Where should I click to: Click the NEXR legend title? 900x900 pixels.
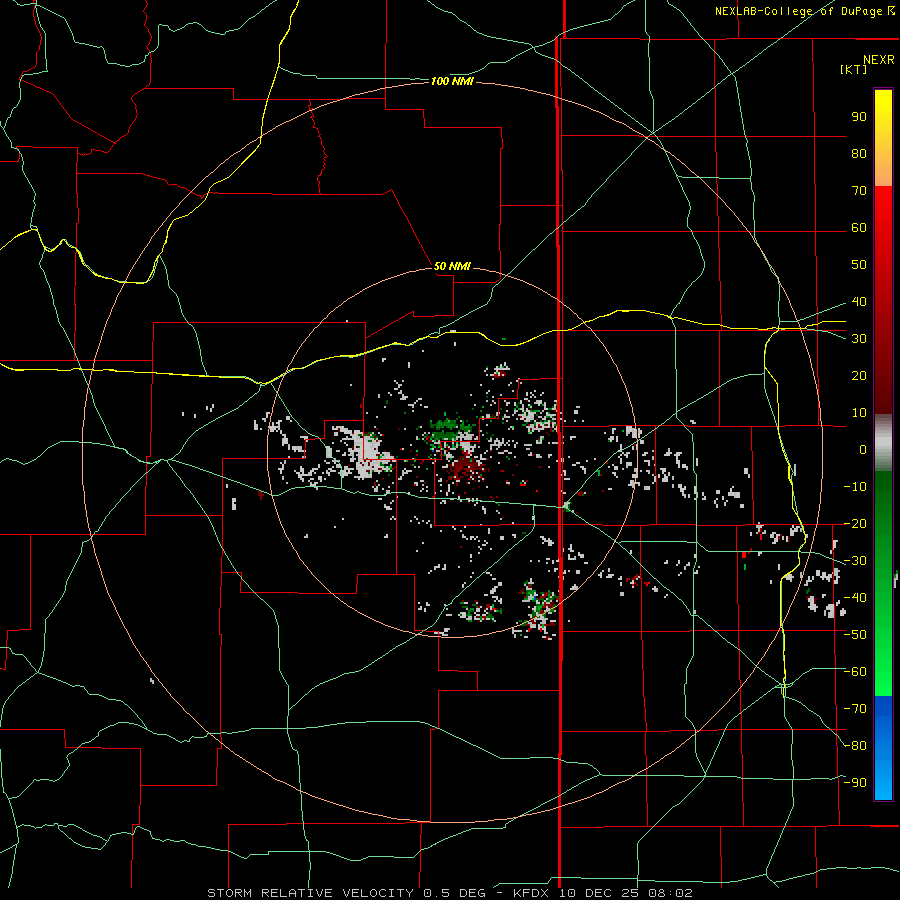pos(878,60)
